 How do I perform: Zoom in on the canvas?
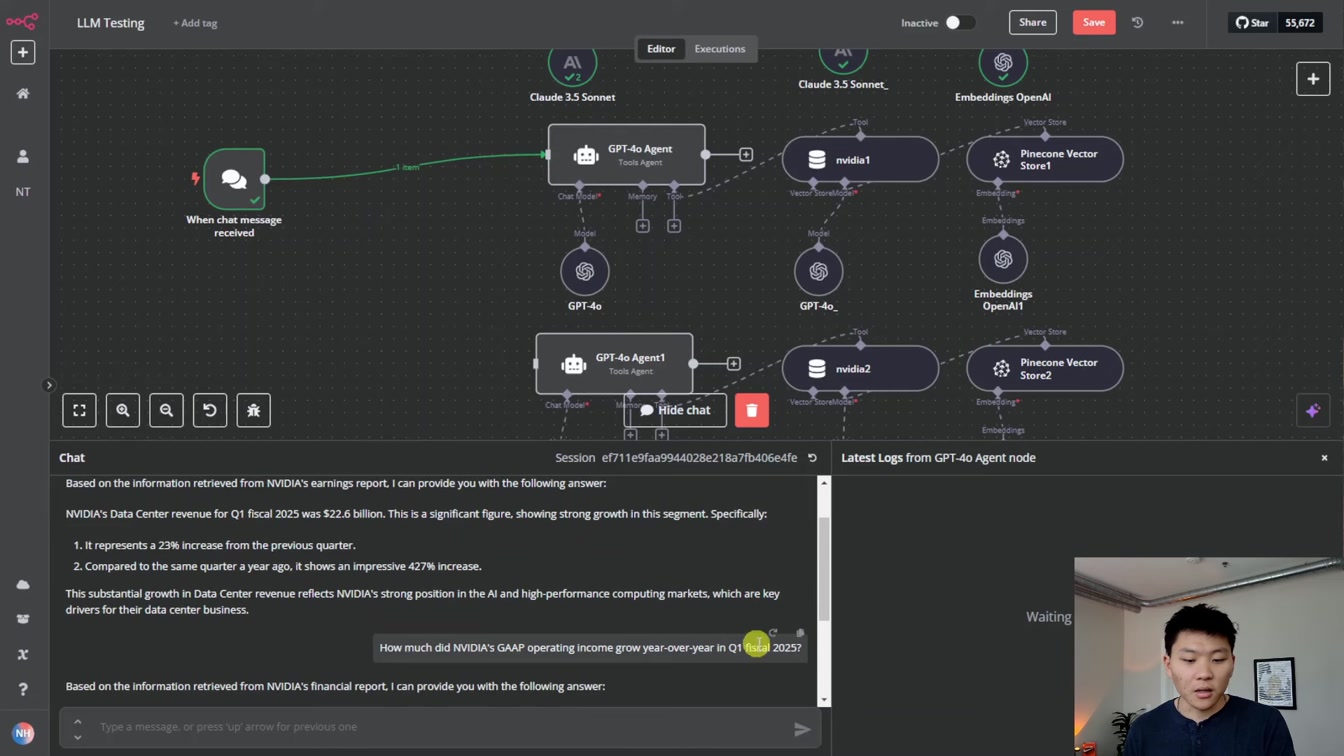pos(123,410)
